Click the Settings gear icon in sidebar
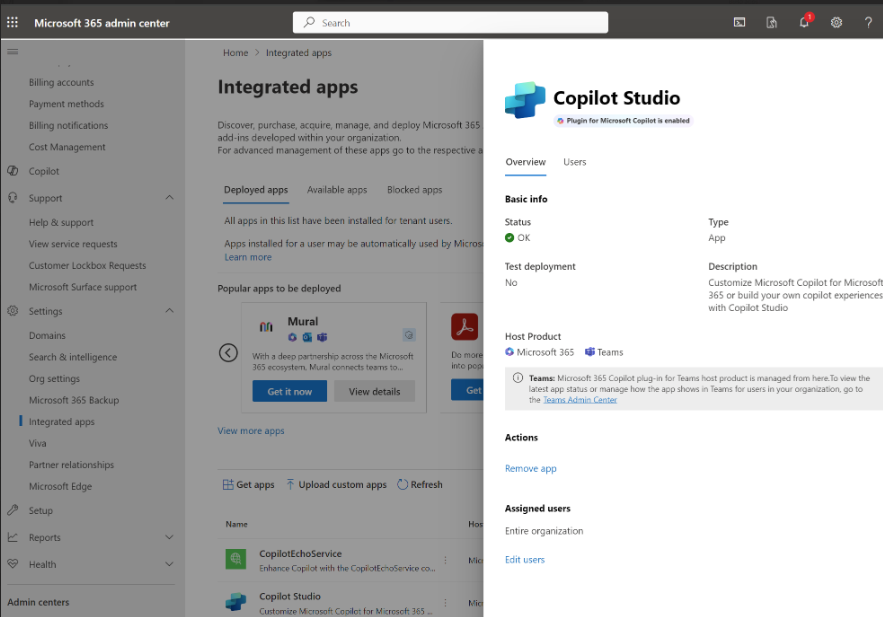The height and width of the screenshot is (617, 883). (x=12, y=311)
